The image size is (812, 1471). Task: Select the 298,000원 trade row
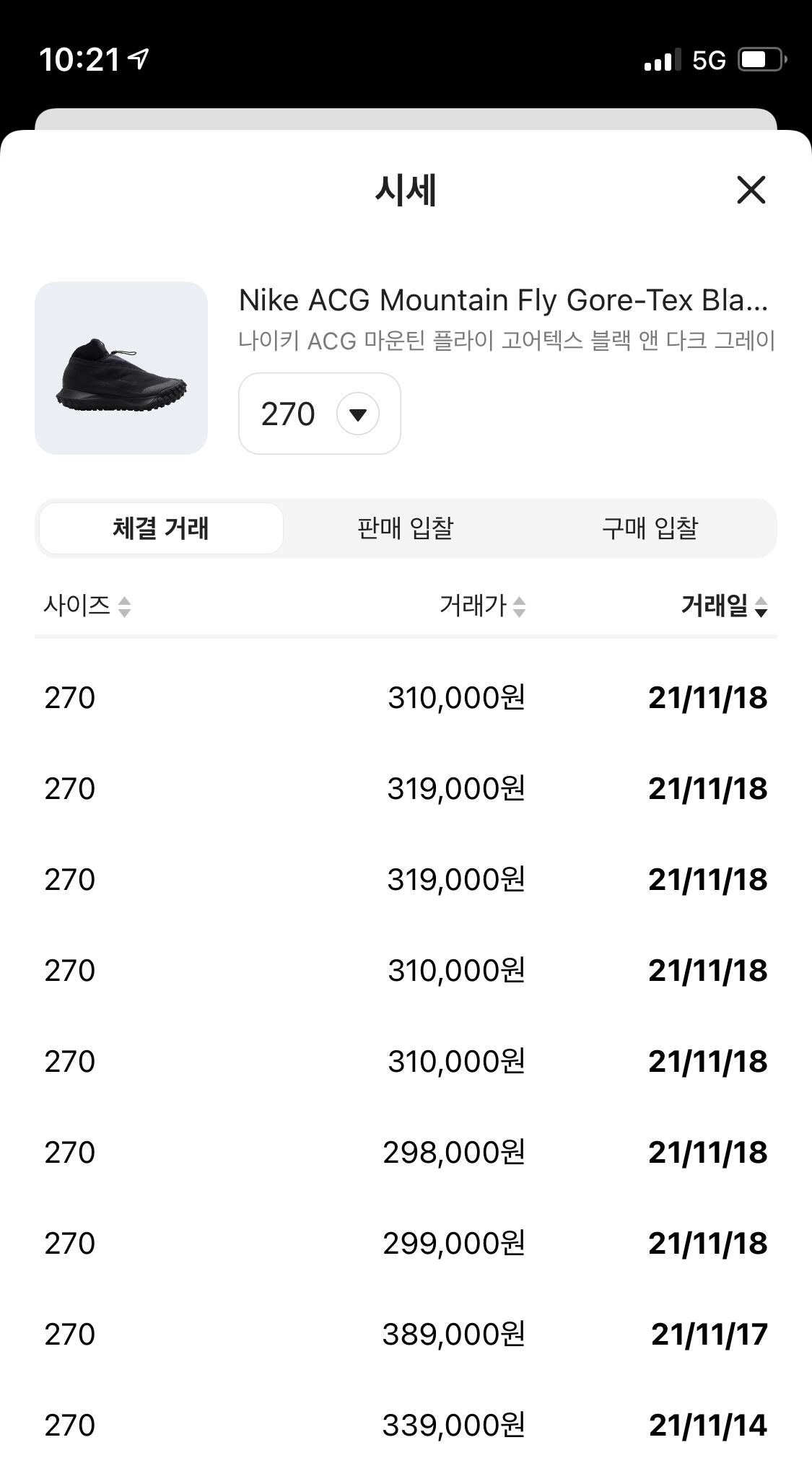coord(406,1153)
